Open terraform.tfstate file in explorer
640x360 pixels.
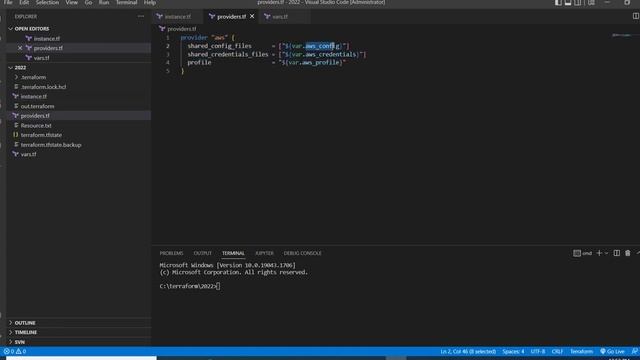(41, 135)
